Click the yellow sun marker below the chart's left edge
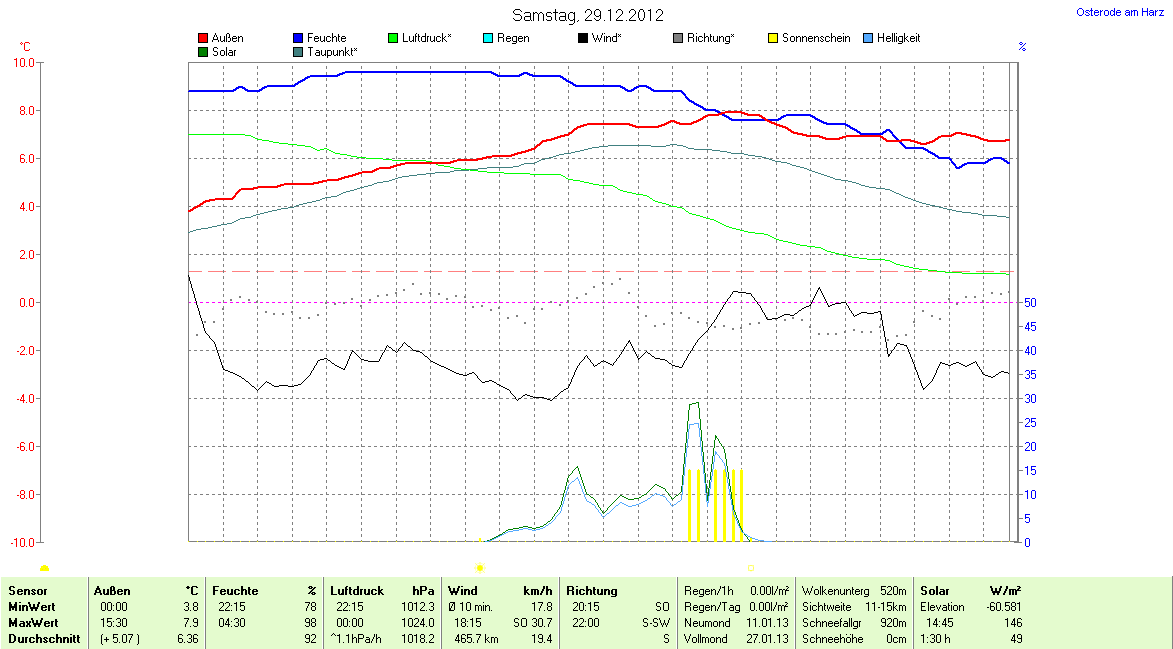1173x649 pixels. point(44,569)
